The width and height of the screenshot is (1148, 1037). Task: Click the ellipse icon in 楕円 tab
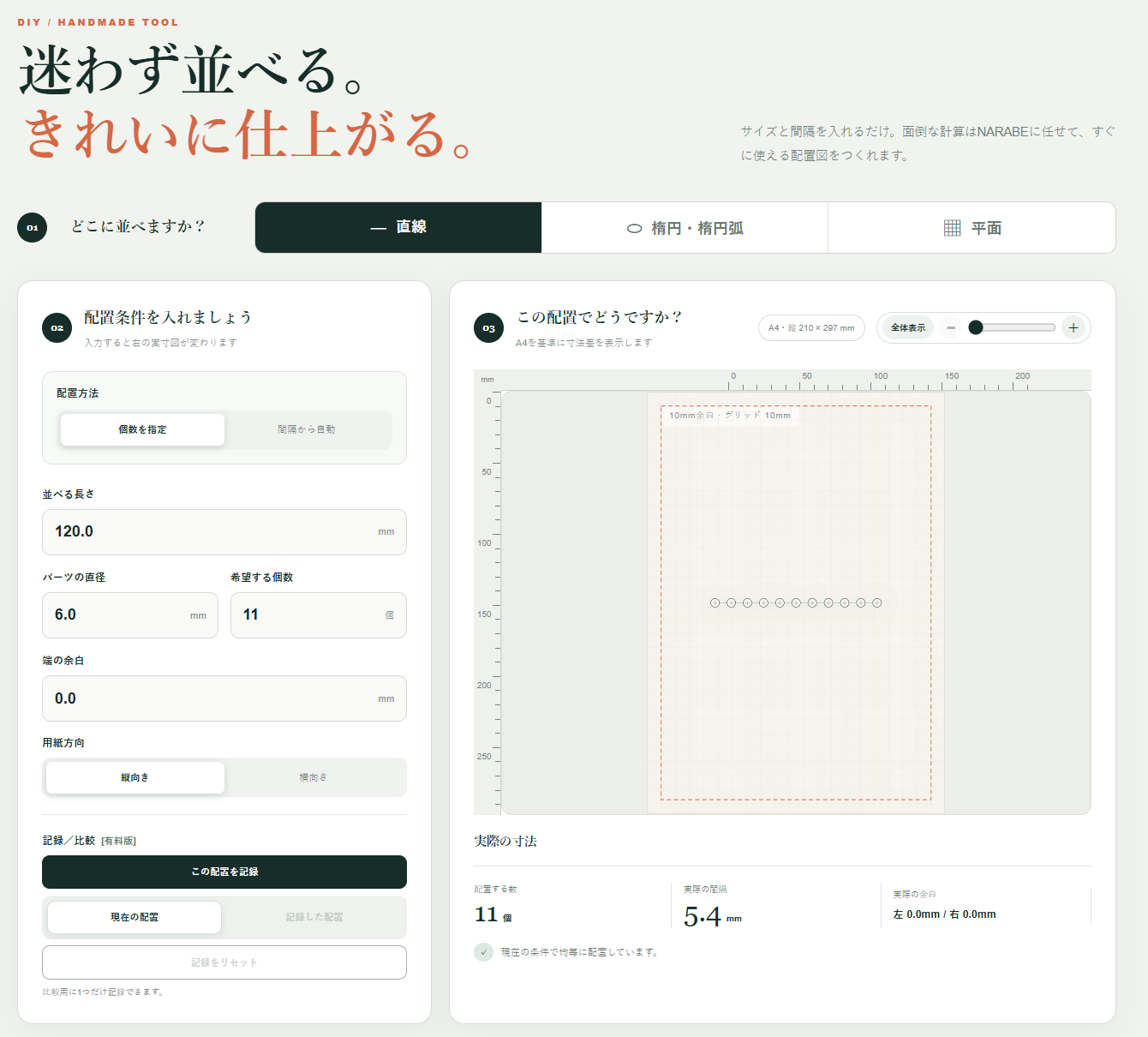[635, 229]
